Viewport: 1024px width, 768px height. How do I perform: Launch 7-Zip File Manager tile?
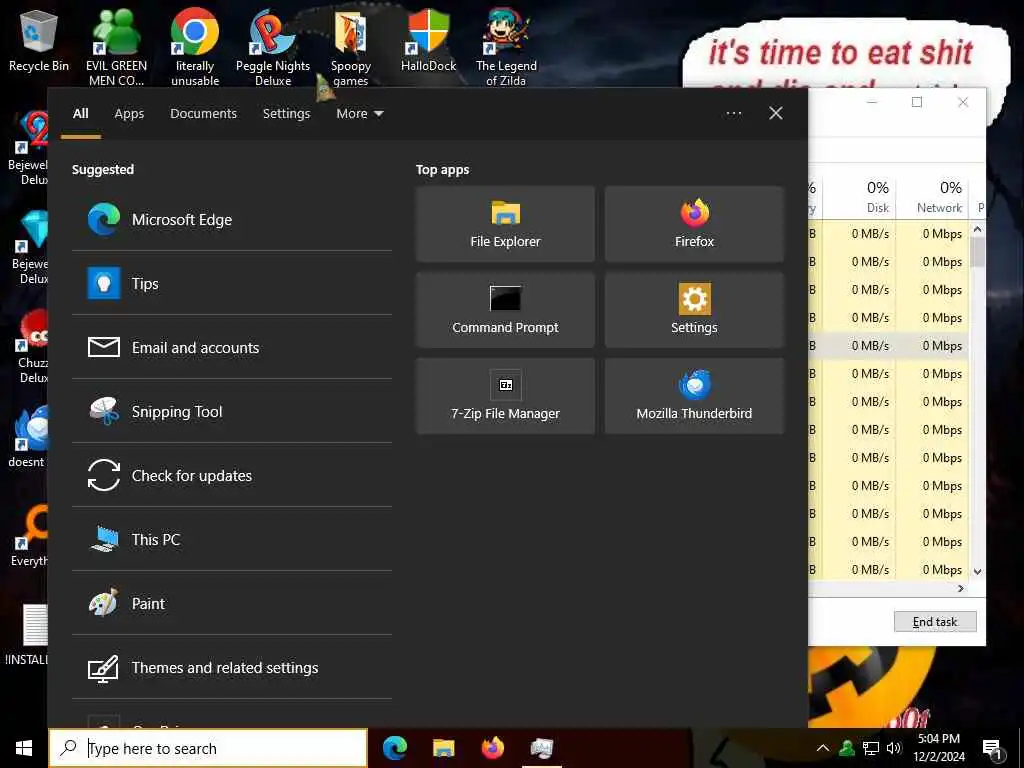pyautogui.click(x=505, y=396)
